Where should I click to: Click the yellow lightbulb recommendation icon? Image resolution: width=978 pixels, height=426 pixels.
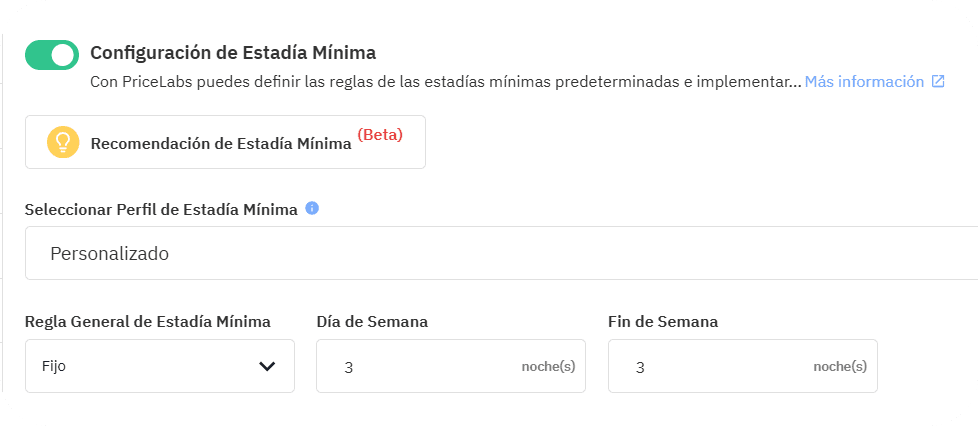(x=63, y=143)
